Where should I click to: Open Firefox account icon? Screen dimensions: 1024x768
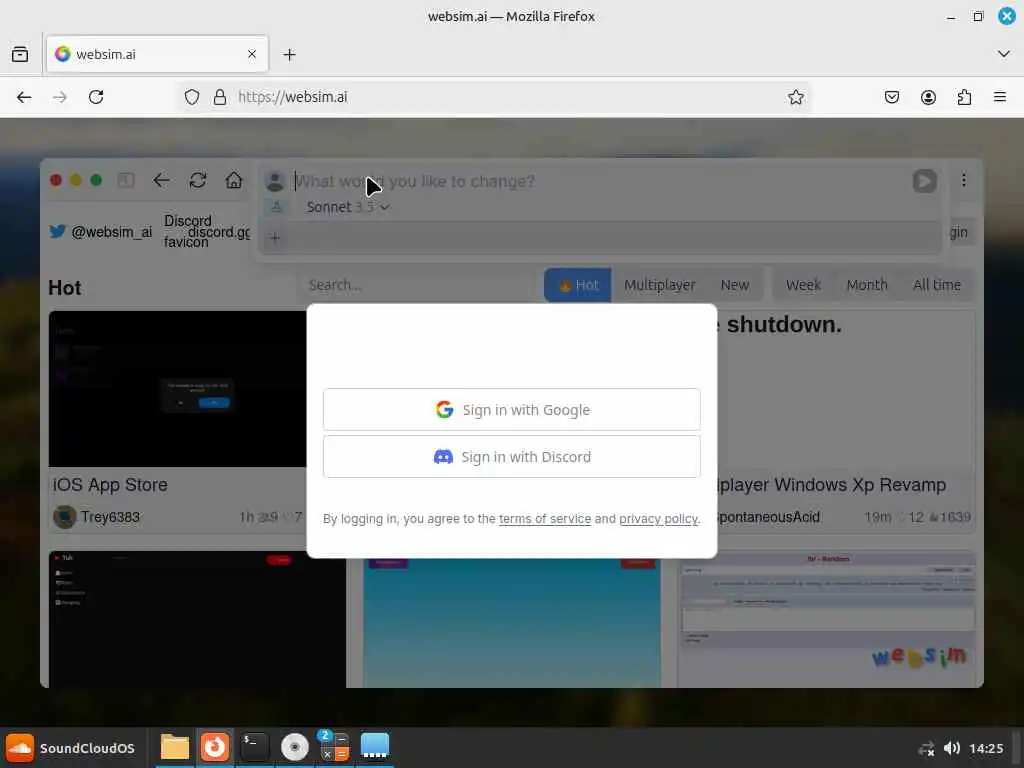[x=928, y=97]
